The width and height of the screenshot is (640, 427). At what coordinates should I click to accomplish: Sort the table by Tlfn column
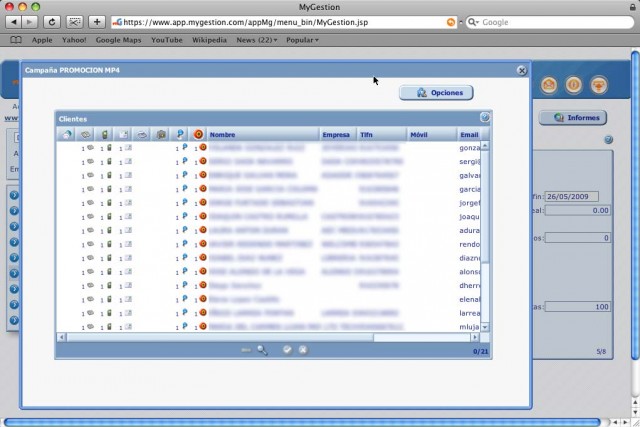coord(382,134)
